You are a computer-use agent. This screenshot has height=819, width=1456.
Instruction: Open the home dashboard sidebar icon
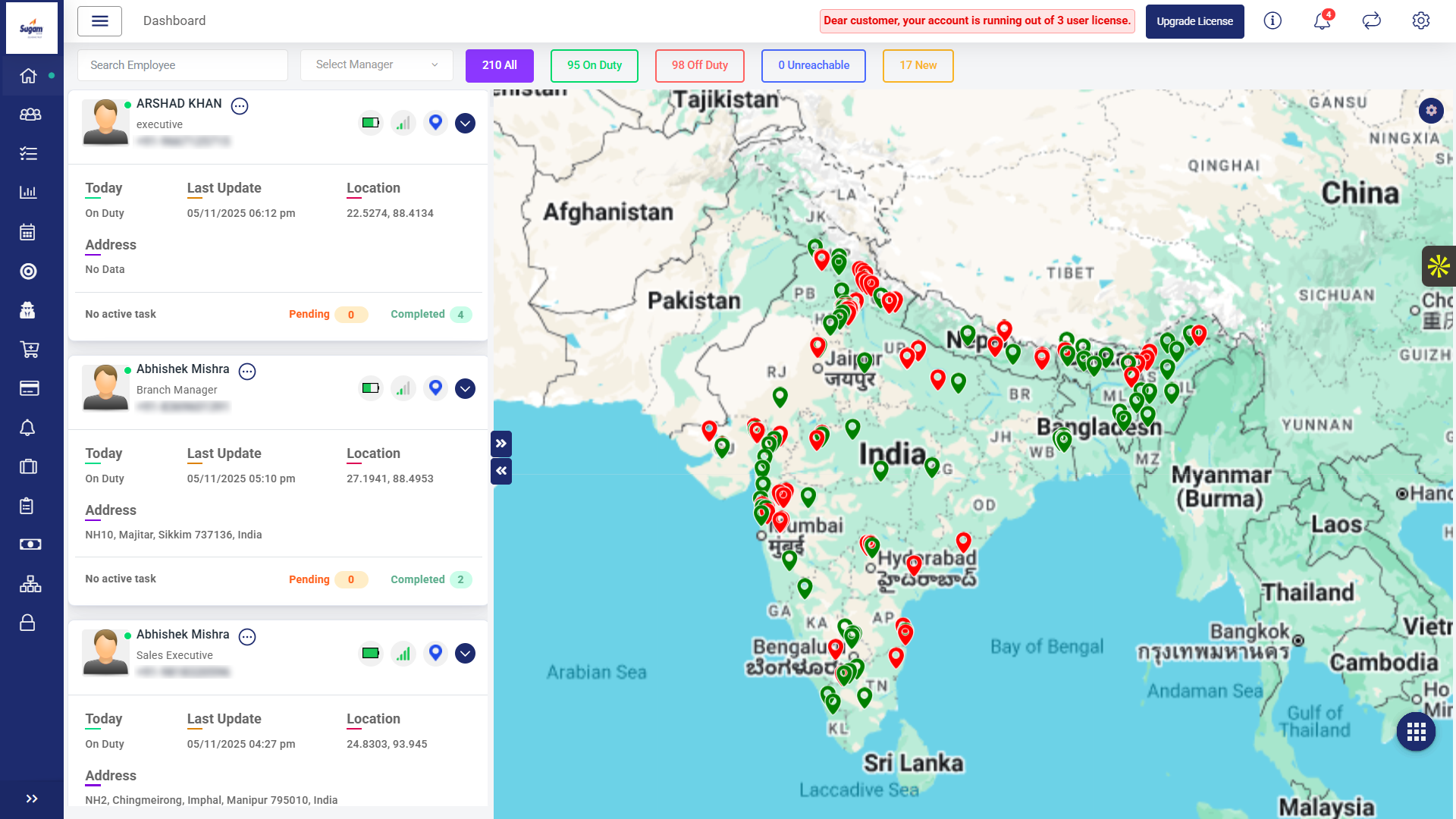coord(28,76)
